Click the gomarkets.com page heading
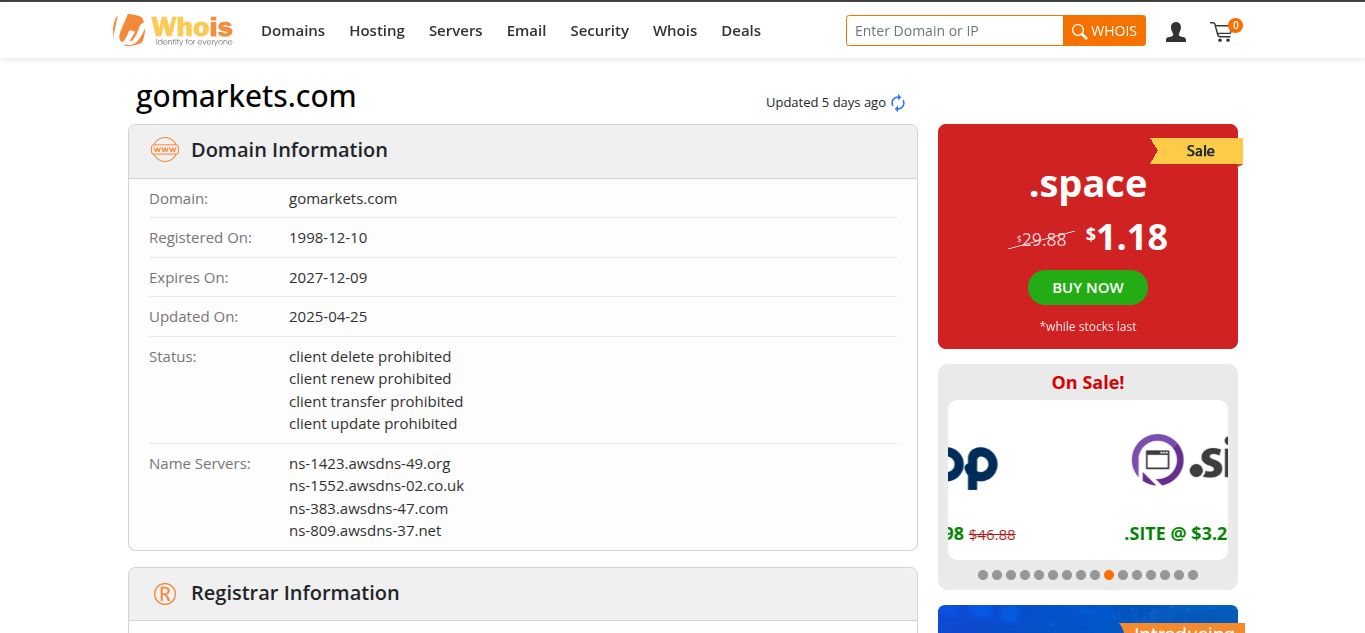 (x=246, y=97)
